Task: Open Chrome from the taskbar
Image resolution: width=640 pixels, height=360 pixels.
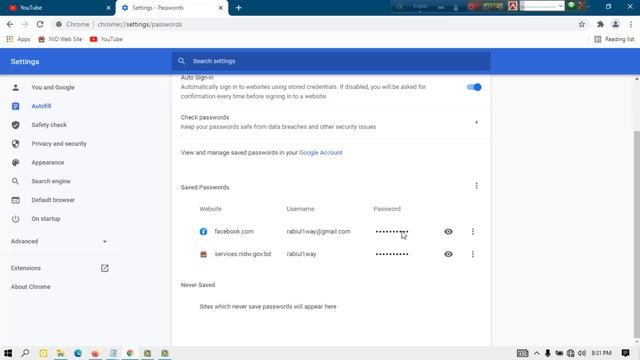Action: [130, 353]
